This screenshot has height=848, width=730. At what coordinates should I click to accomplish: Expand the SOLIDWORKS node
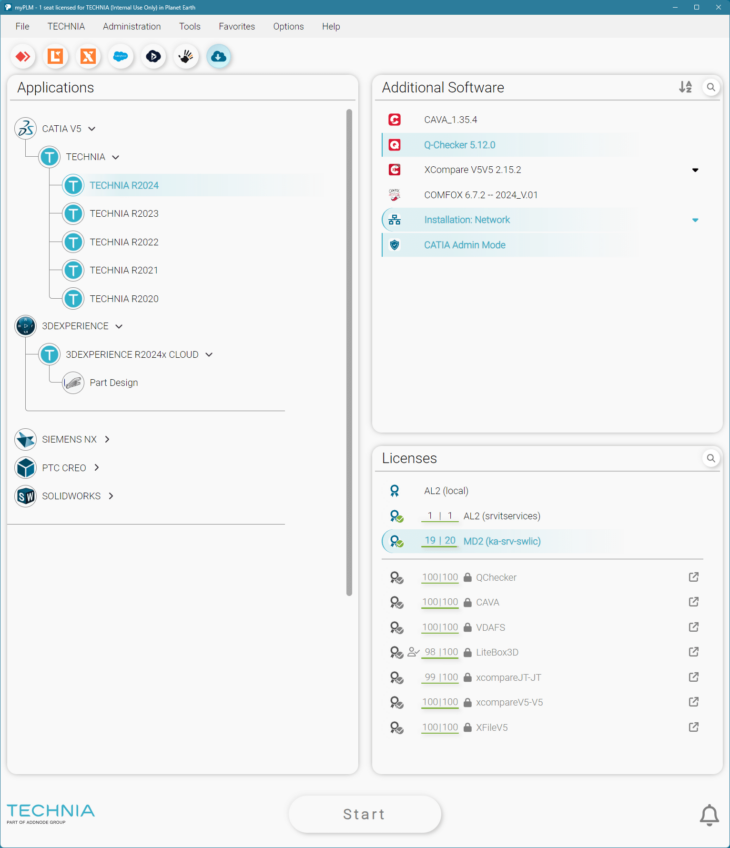click(111, 496)
